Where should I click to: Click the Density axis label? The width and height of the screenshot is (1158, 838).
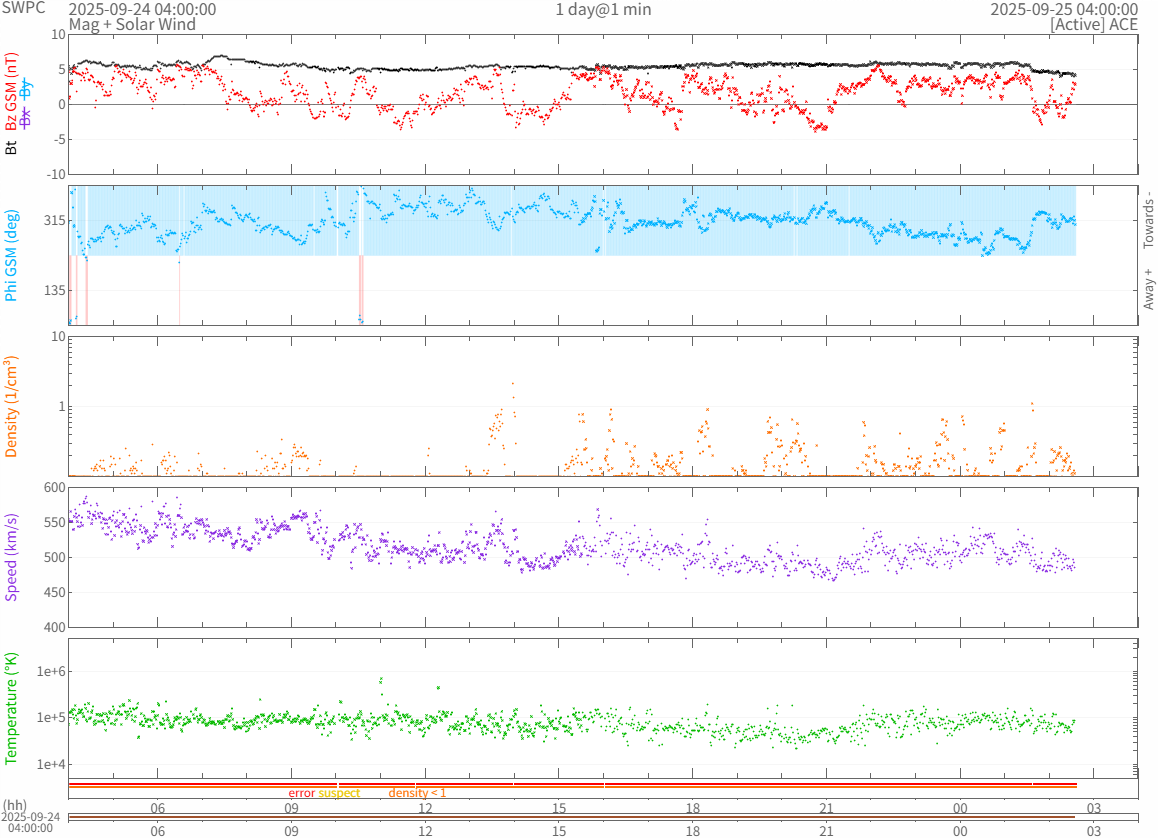12,407
